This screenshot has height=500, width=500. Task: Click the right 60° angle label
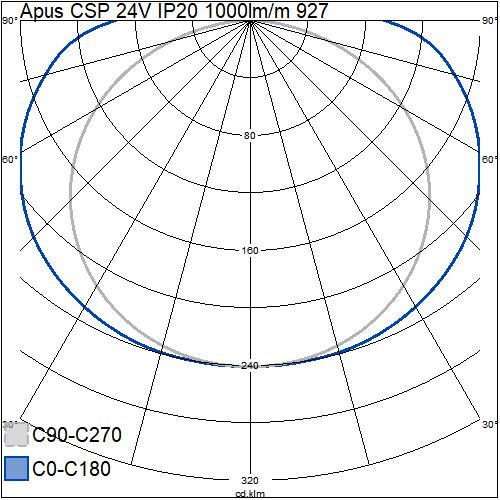click(490, 160)
